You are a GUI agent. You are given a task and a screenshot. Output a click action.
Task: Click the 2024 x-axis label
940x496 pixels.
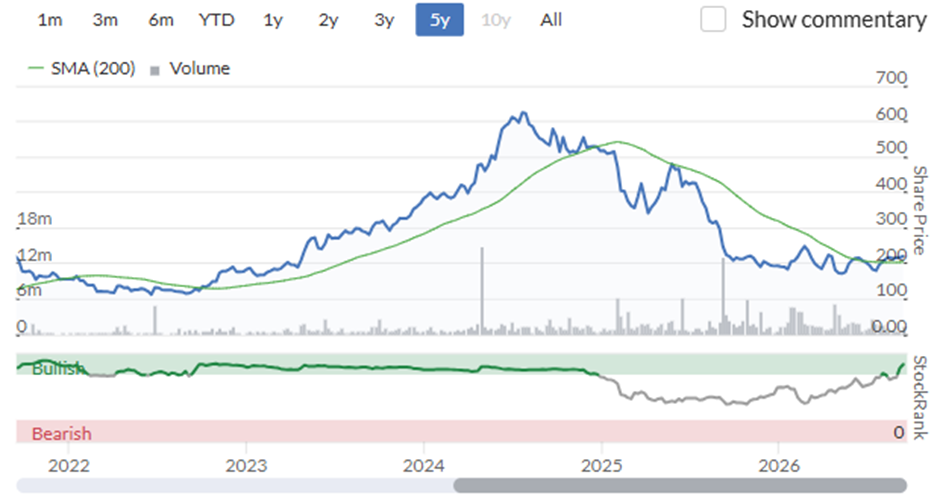[424, 465]
